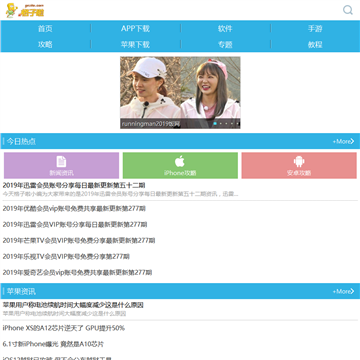Open the 安卓攻略 android icon tile
360x360 pixels.
click(x=299, y=166)
